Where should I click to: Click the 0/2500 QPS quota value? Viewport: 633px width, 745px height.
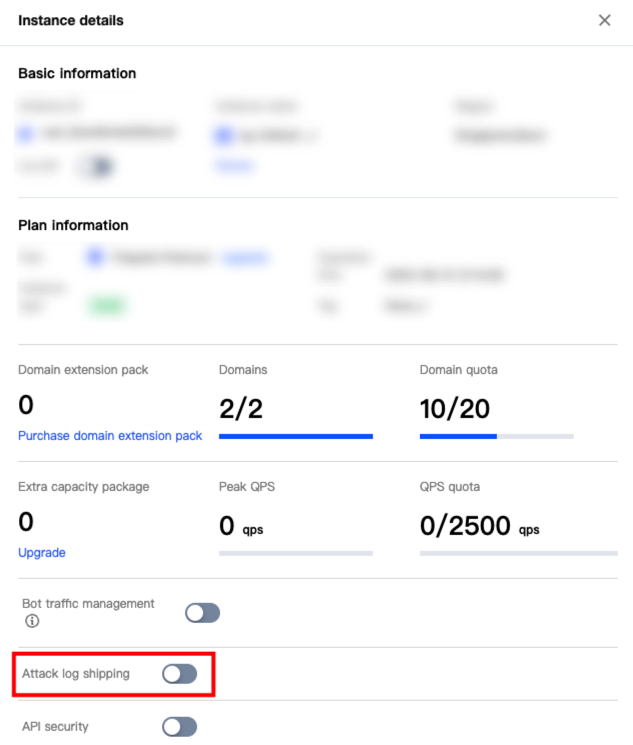pyautogui.click(x=465, y=523)
